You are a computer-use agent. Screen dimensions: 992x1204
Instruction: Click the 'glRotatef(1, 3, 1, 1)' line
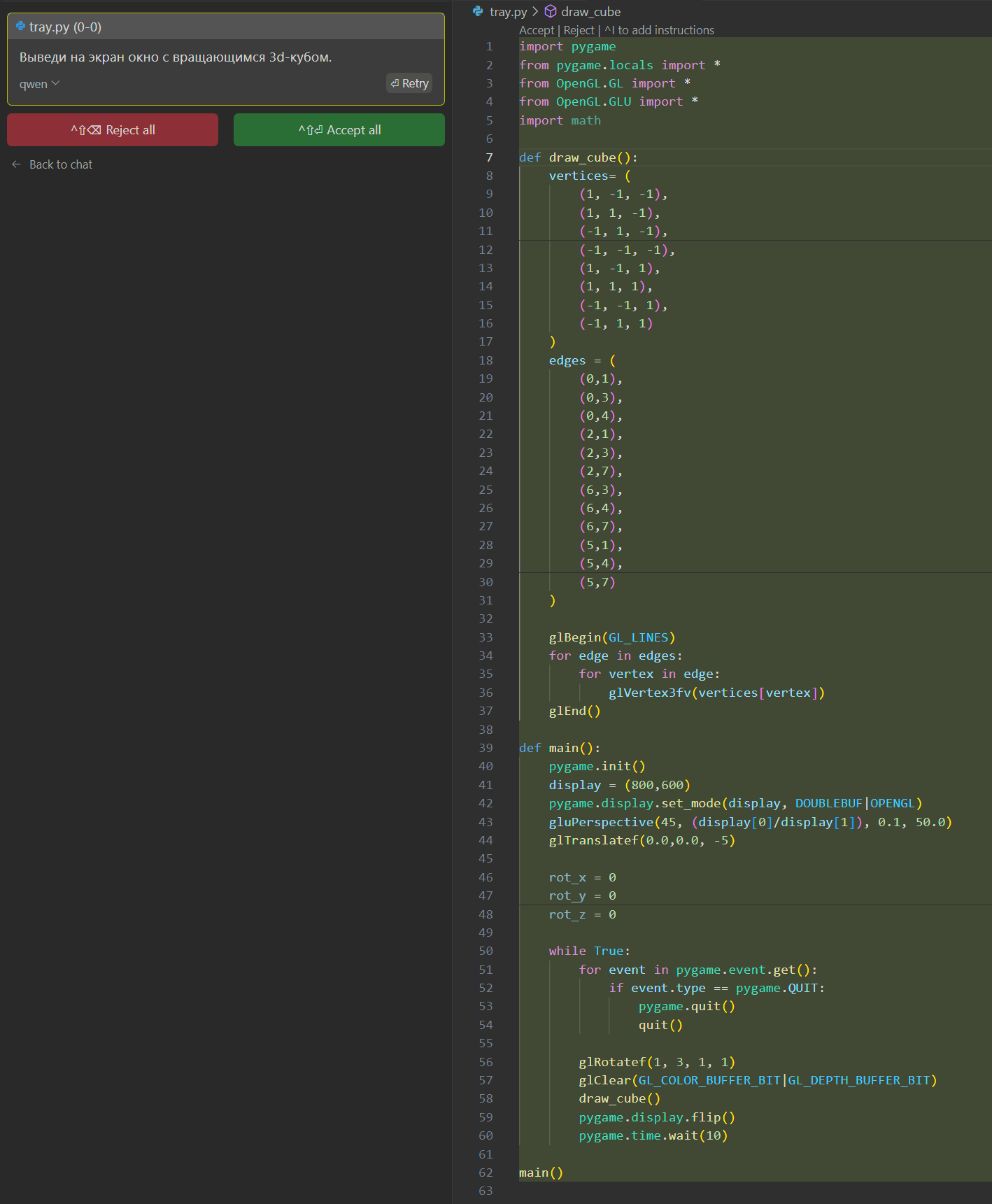click(657, 1062)
